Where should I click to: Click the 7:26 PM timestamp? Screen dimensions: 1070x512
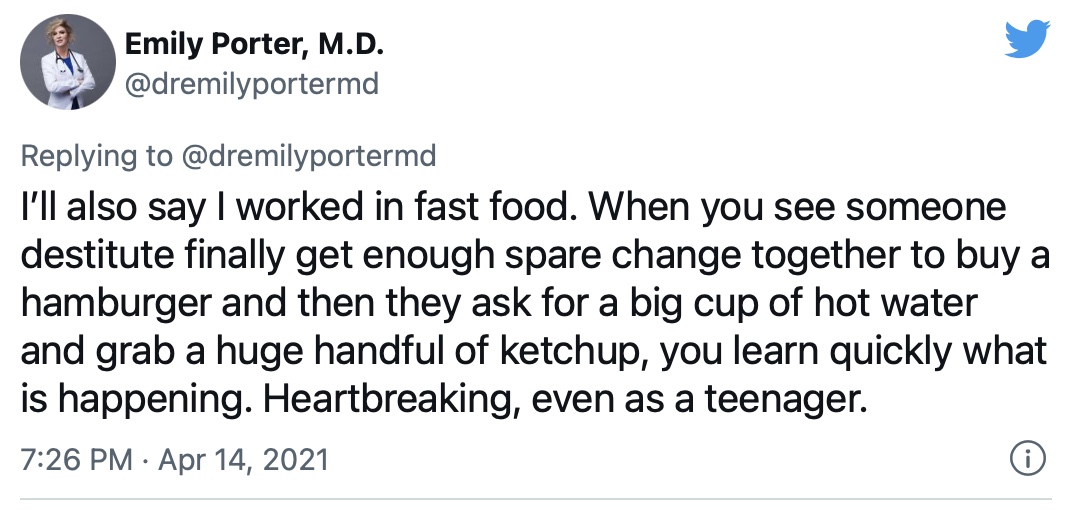click(x=76, y=459)
